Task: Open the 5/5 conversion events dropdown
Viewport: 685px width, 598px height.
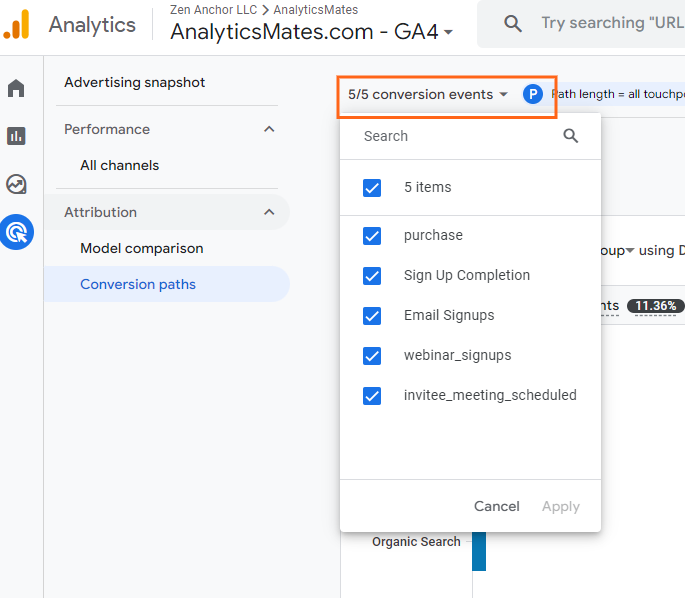Action: pos(428,94)
